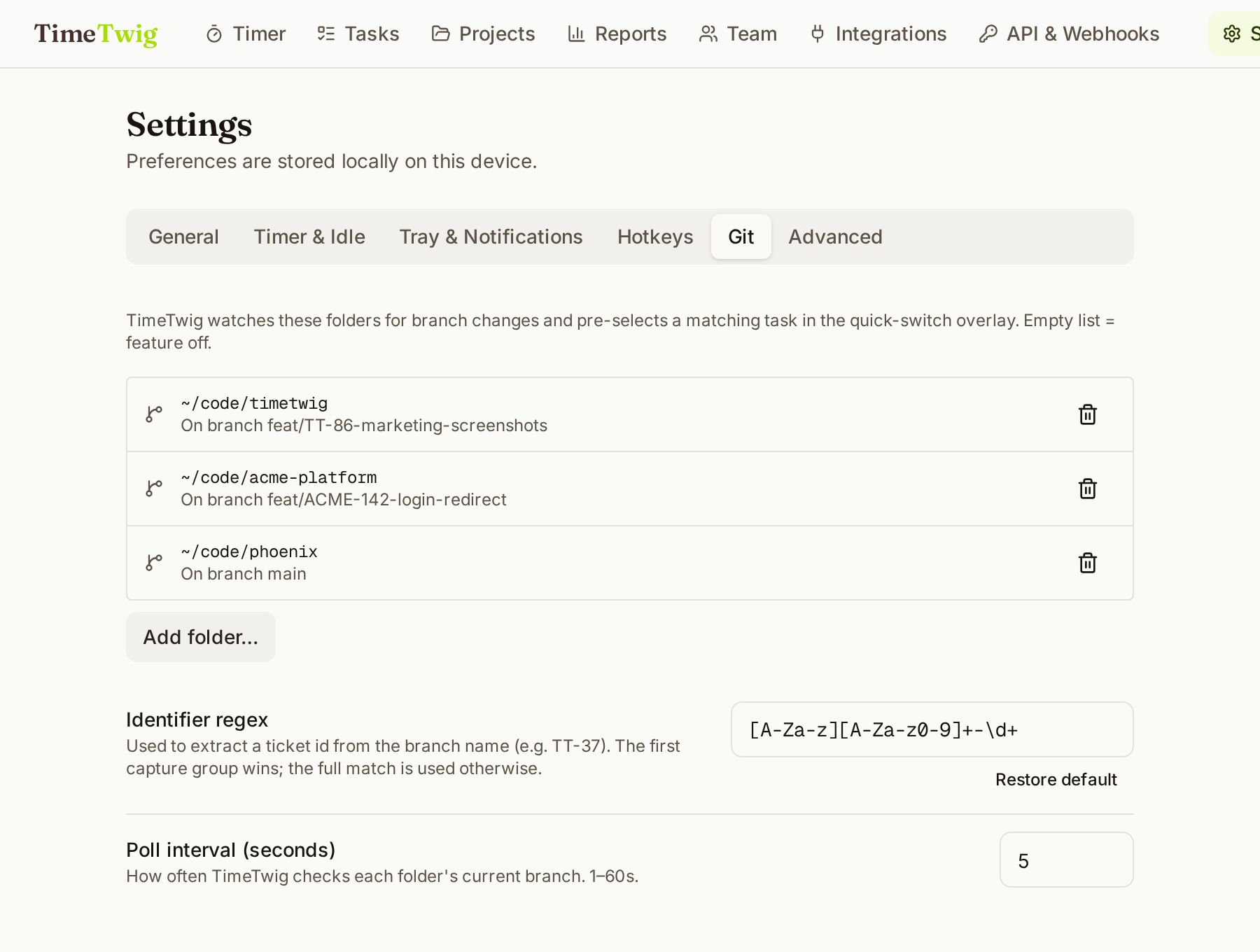
Task: Open the Tasks nav item
Action: click(358, 34)
